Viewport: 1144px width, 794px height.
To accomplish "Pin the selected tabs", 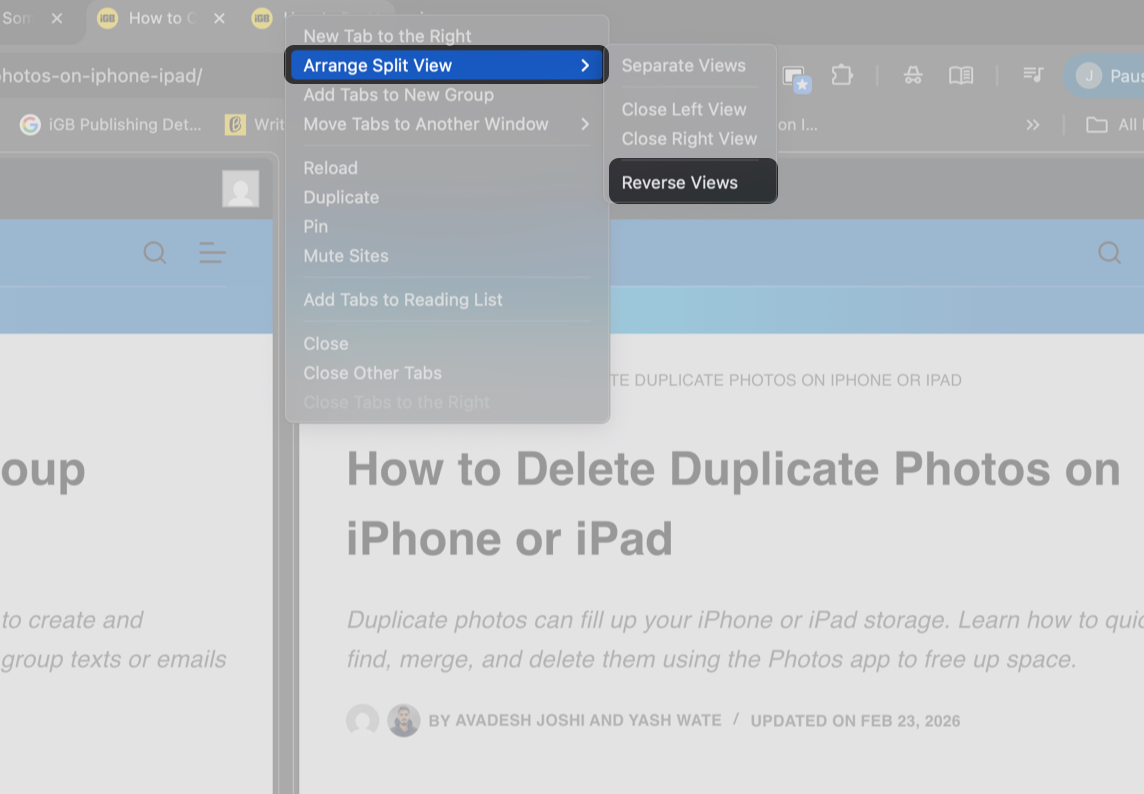I will click(x=315, y=226).
